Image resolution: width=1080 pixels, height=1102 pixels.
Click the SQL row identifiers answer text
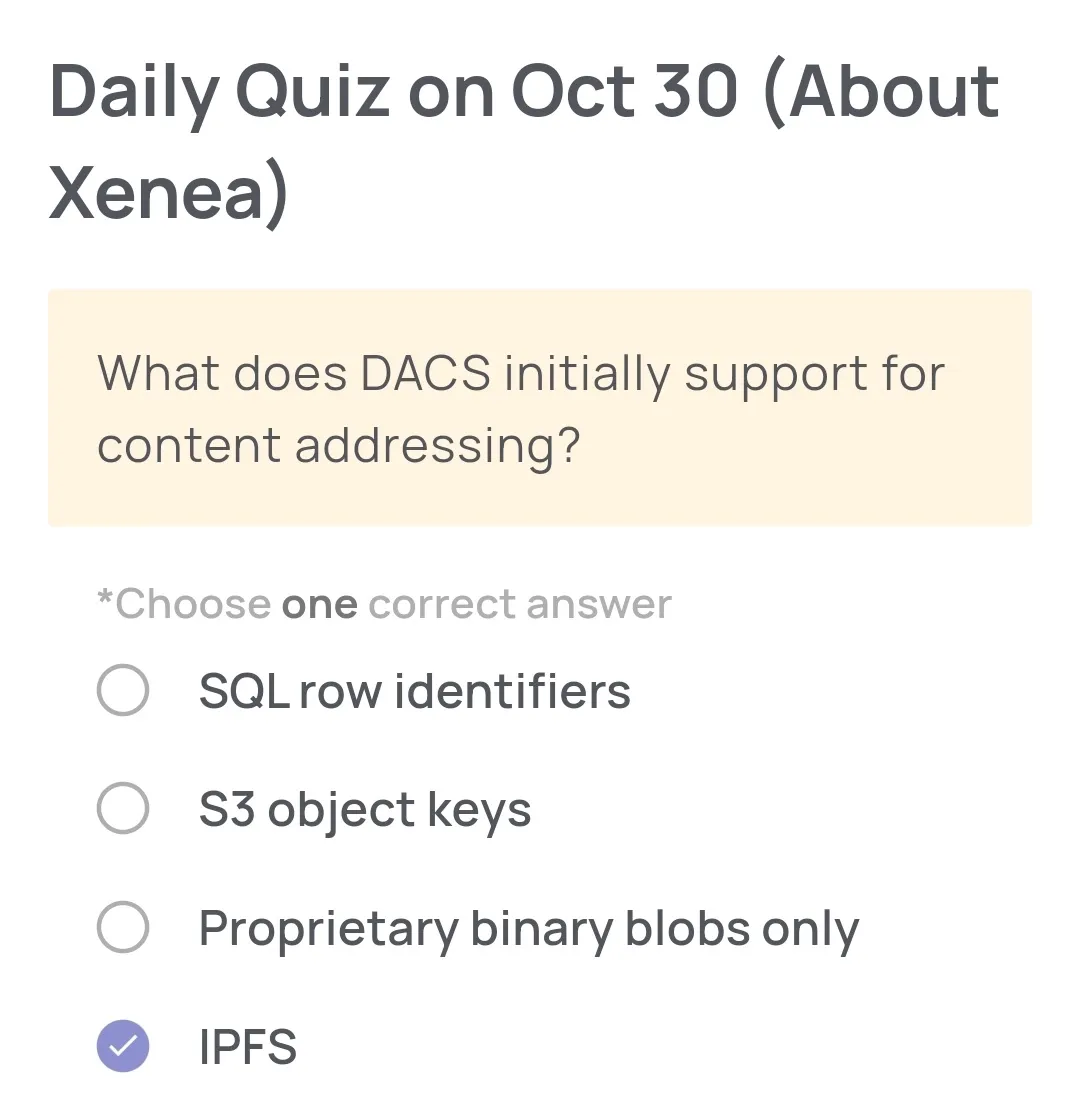coord(414,690)
